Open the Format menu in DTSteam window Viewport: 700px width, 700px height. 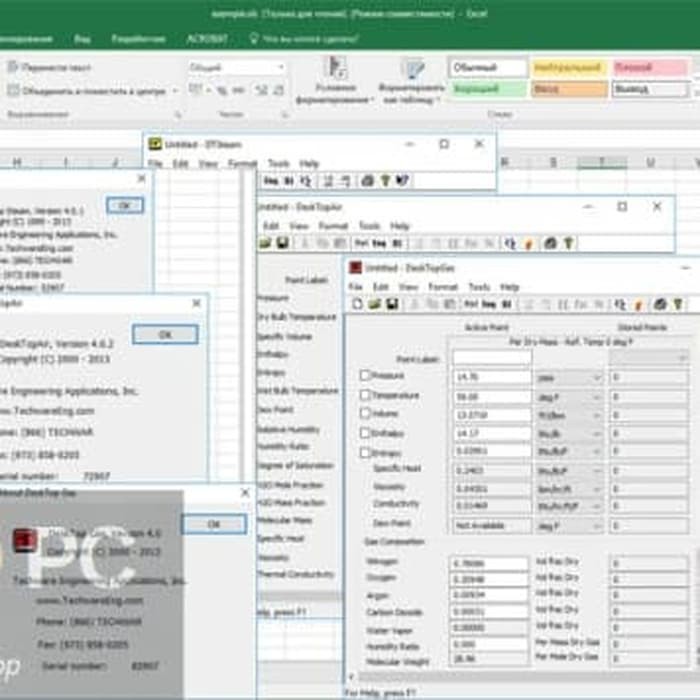(x=242, y=163)
